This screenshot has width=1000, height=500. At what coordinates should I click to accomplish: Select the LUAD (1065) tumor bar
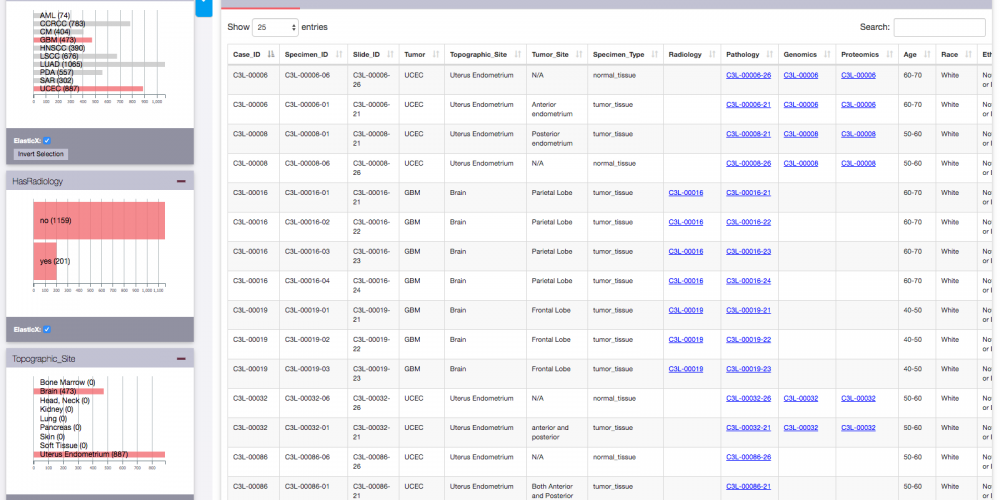[x=99, y=64]
